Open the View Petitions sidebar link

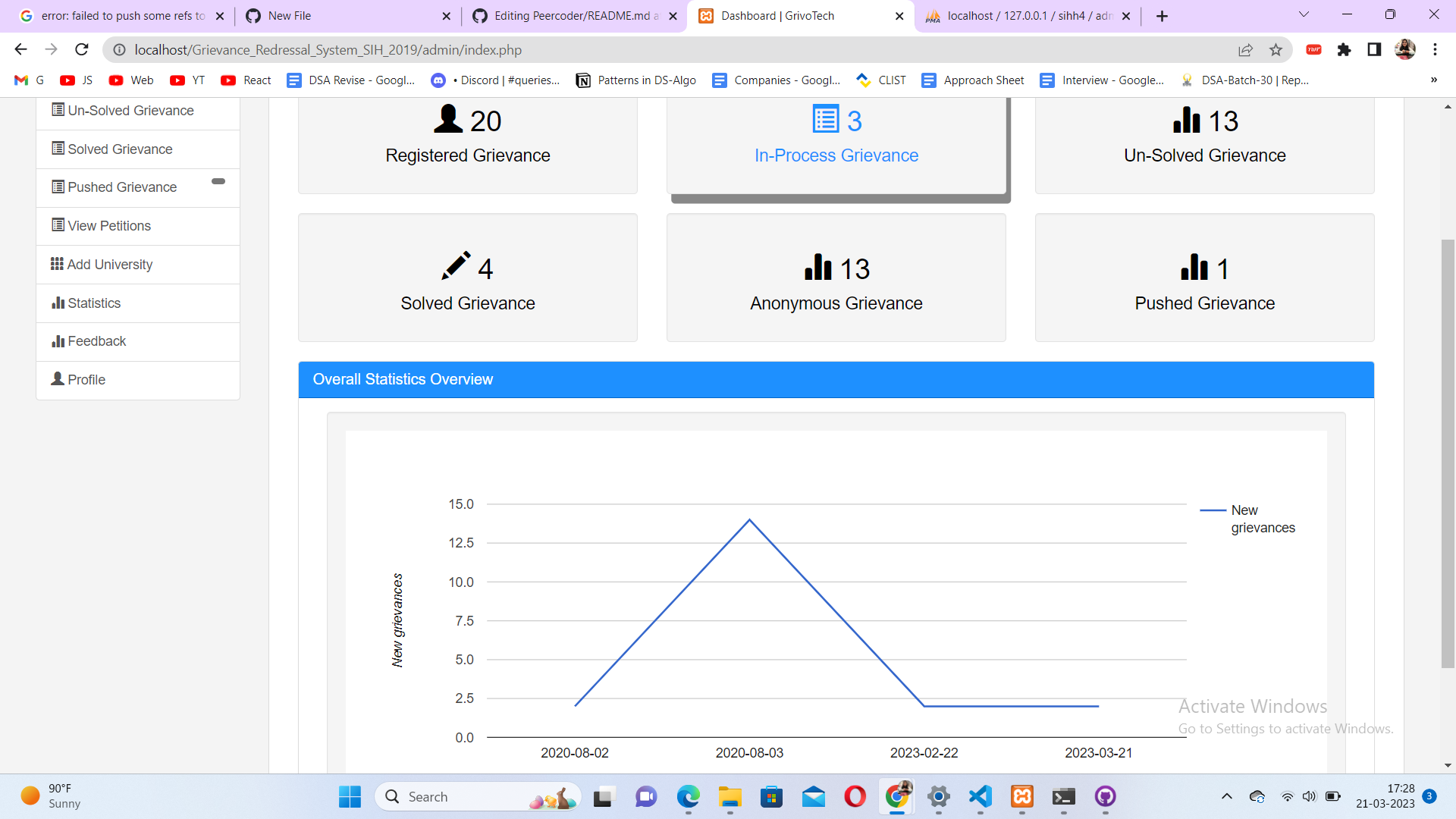pyautogui.click(x=109, y=226)
